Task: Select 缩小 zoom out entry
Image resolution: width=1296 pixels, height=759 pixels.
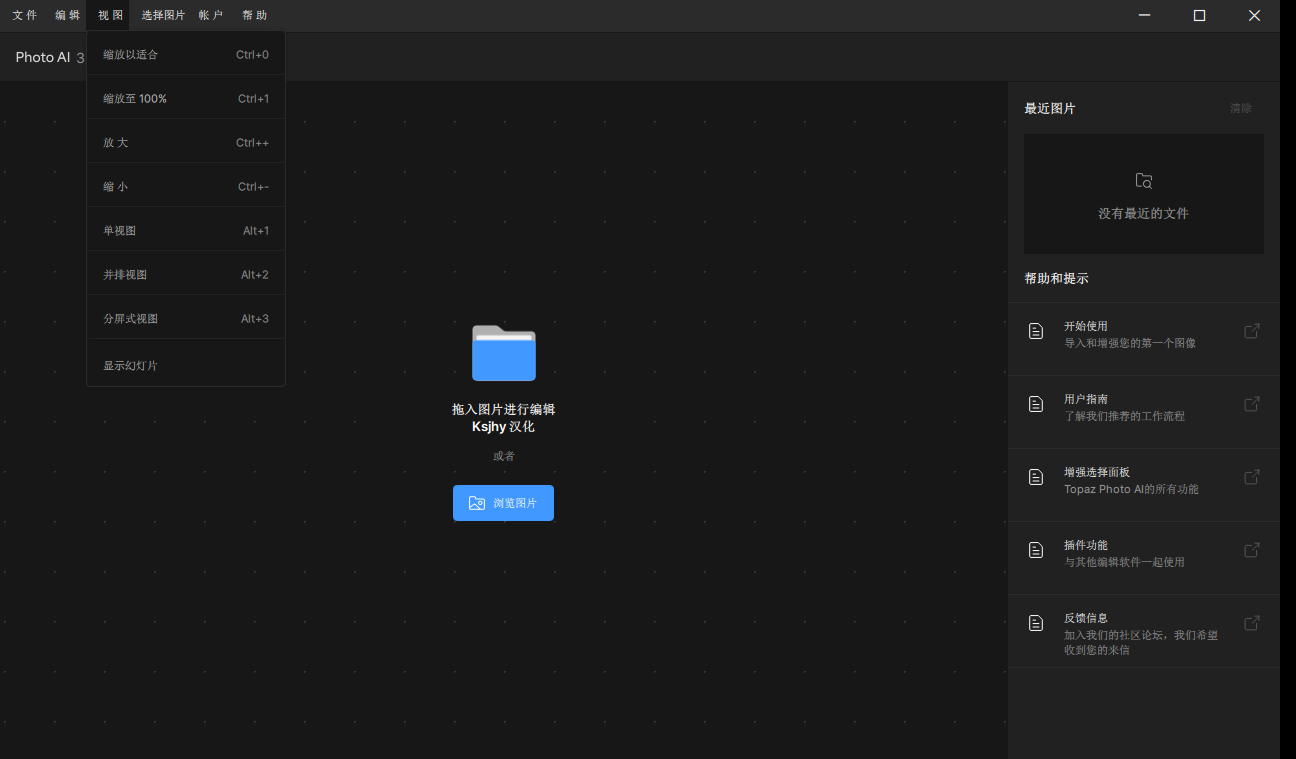Action: (x=186, y=187)
